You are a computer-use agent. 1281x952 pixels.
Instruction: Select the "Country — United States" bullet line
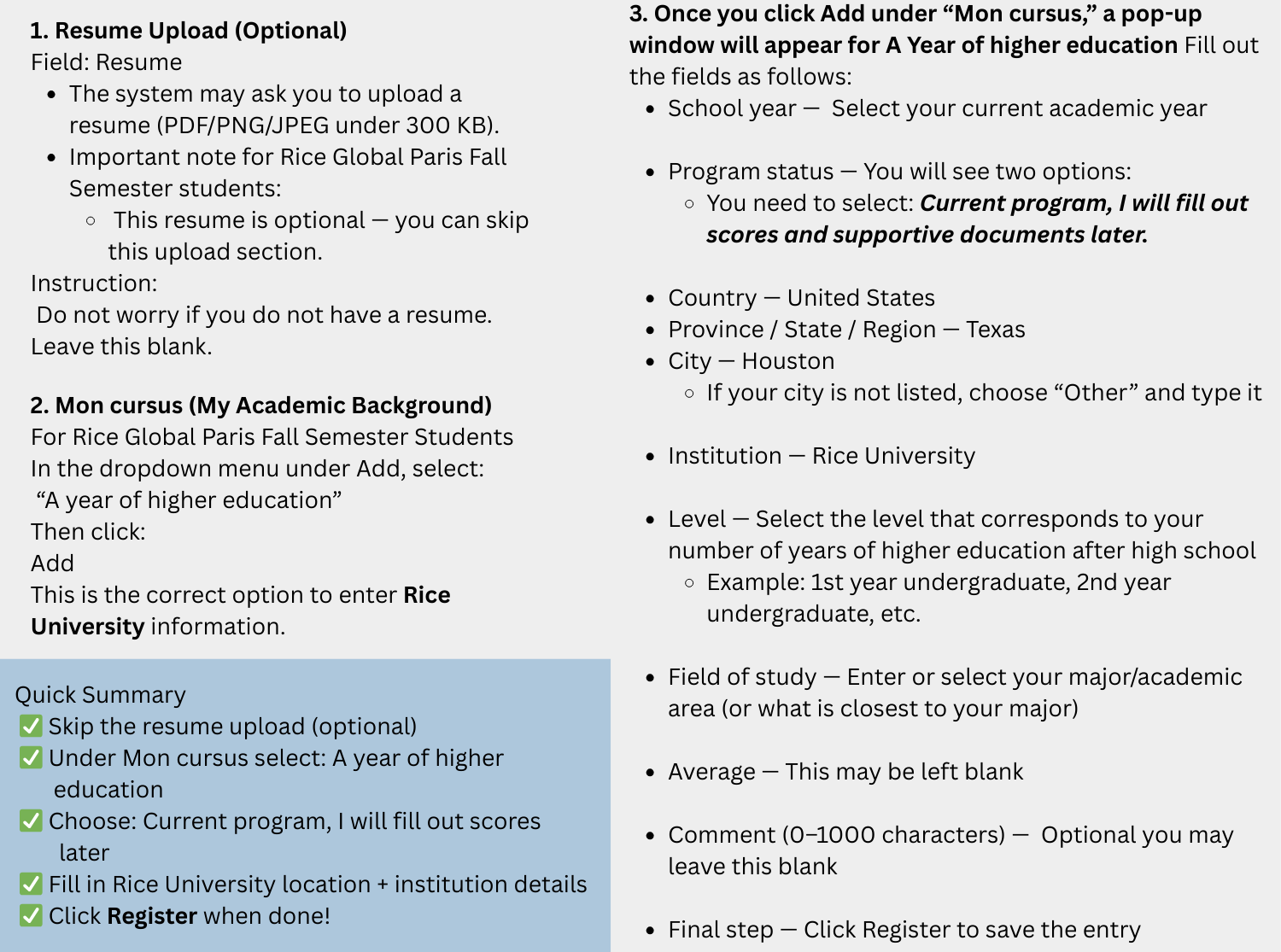click(801, 298)
